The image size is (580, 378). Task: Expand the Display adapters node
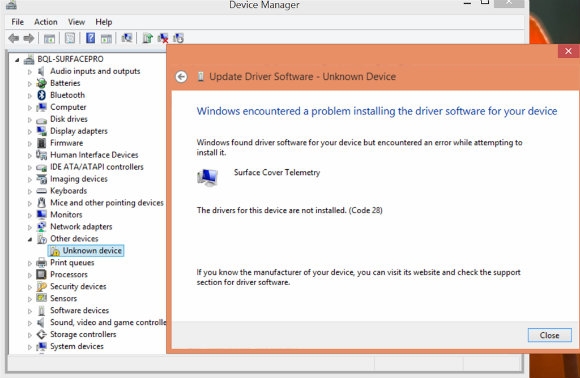pyautogui.click(x=30, y=131)
